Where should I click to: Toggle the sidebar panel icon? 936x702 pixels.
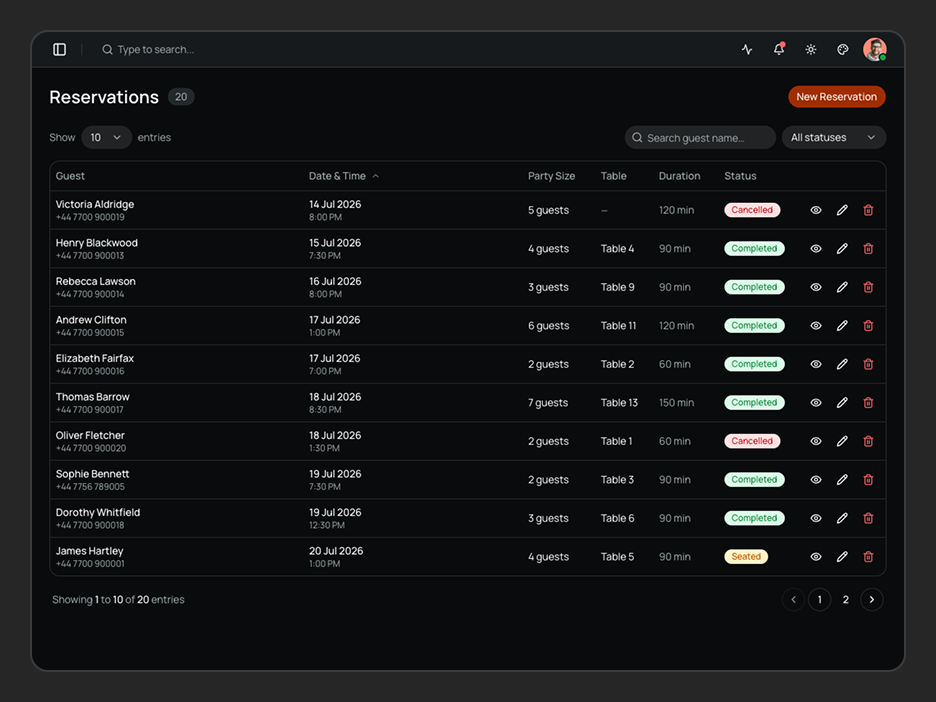pyautogui.click(x=59, y=50)
